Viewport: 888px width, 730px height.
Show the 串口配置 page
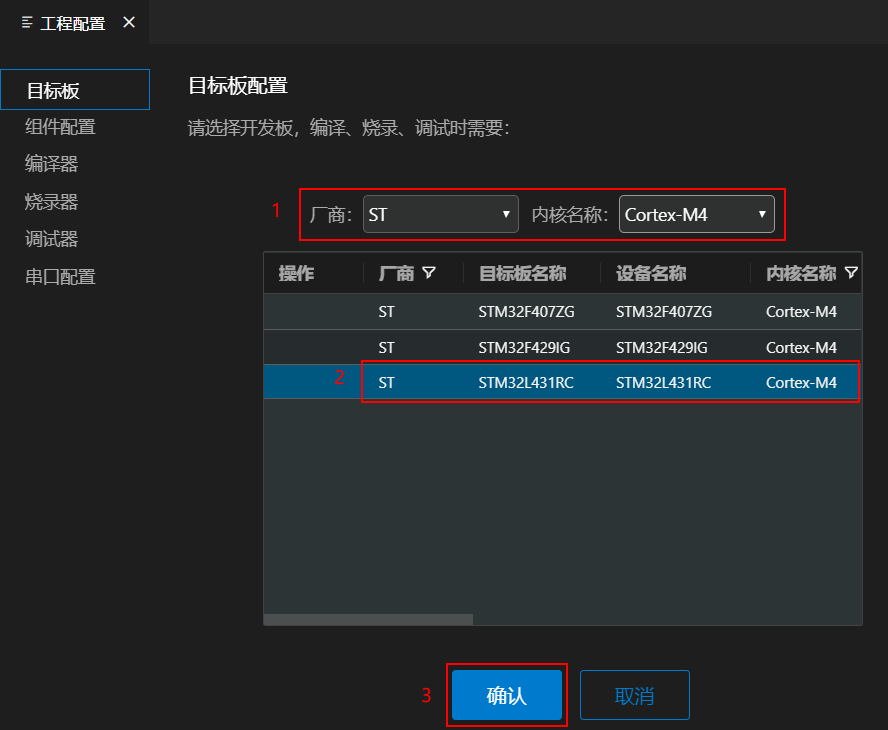coord(60,277)
